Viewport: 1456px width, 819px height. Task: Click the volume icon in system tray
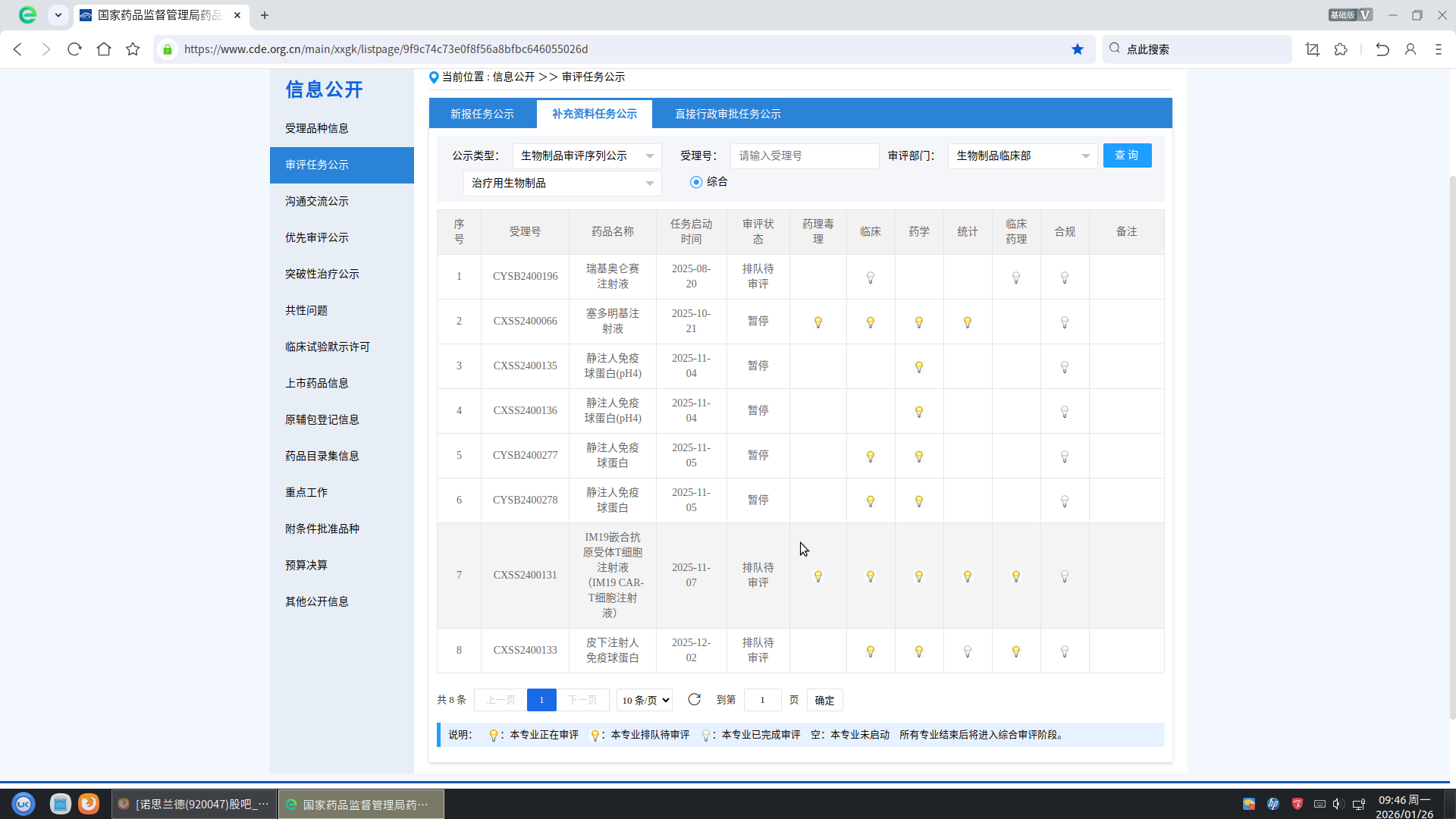[x=1338, y=804]
